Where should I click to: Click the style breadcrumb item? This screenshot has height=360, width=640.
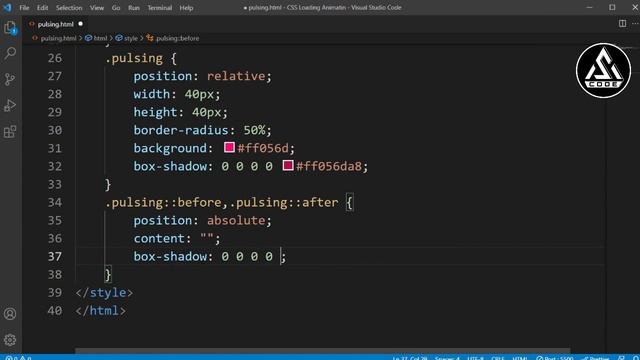pos(127,38)
